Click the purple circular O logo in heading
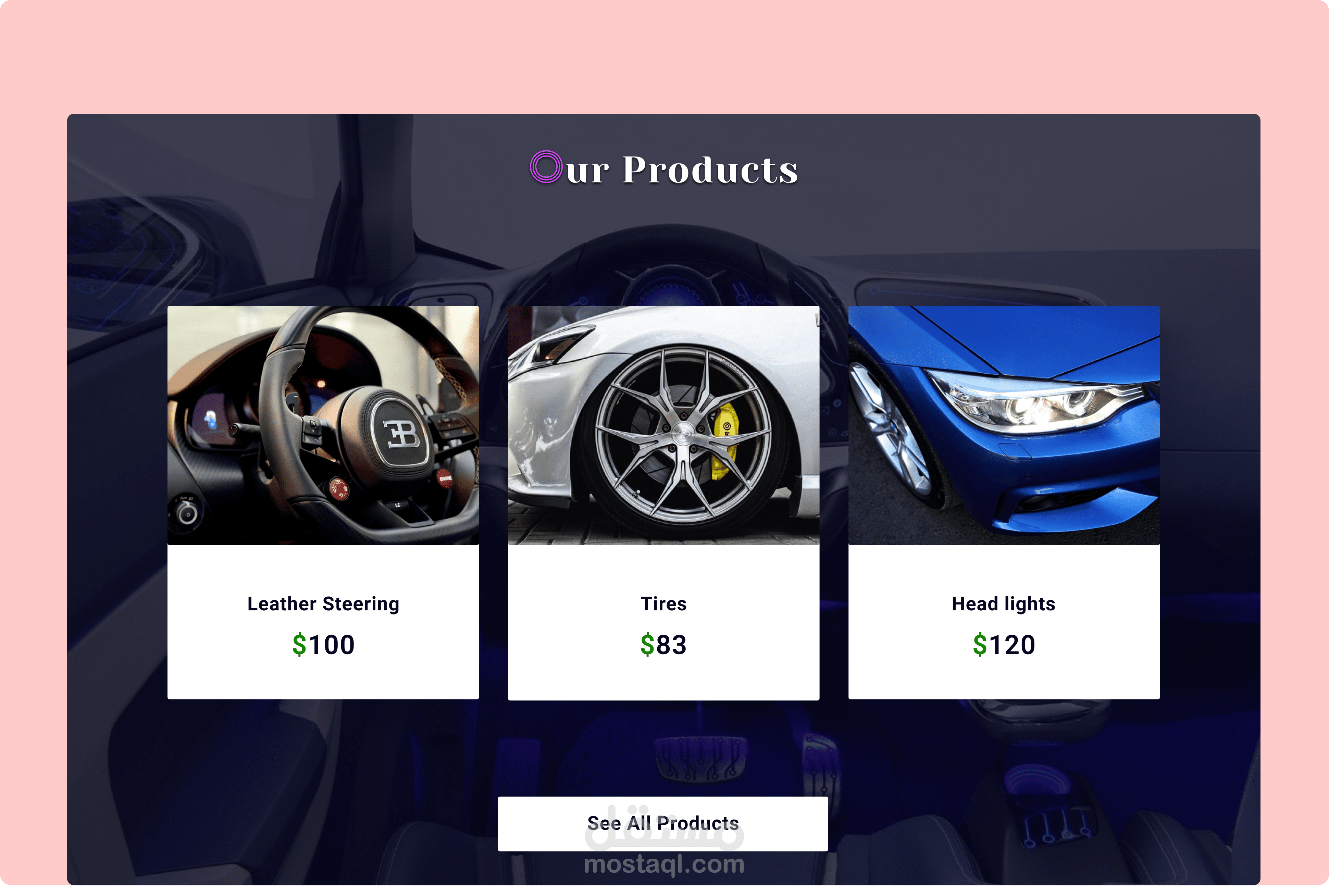The height and width of the screenshot is (896, 1329). (x=546, y=167)
